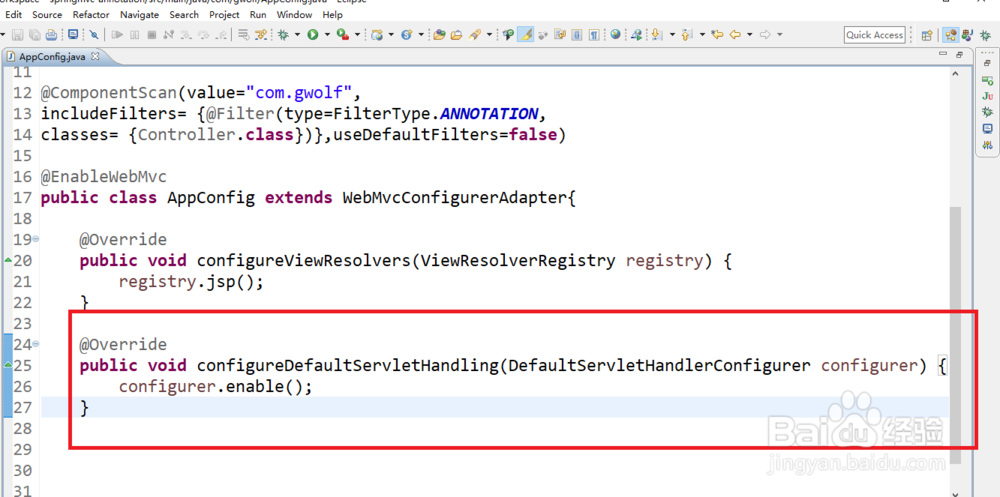
Task: Click the Run Last Tool icon
Action: [x=342, y=35]
